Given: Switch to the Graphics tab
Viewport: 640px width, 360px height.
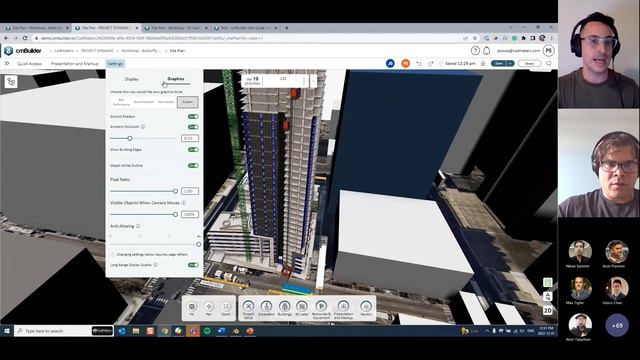Looking at the screenshot, I should 176,79.
